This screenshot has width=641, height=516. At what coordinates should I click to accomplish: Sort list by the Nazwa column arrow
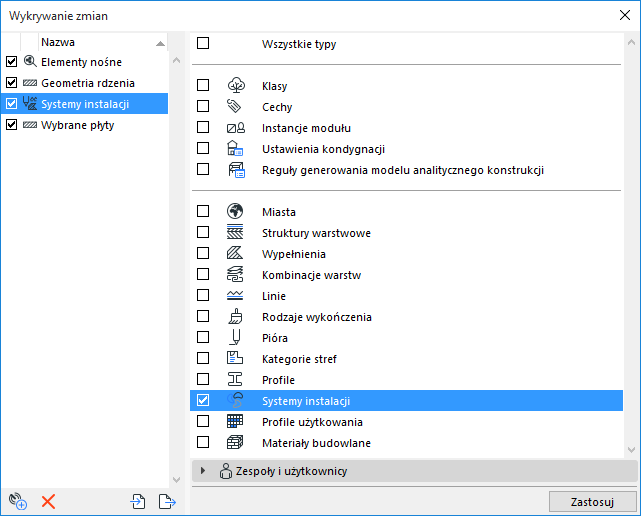pyautogui.click(x=160, y=43)
